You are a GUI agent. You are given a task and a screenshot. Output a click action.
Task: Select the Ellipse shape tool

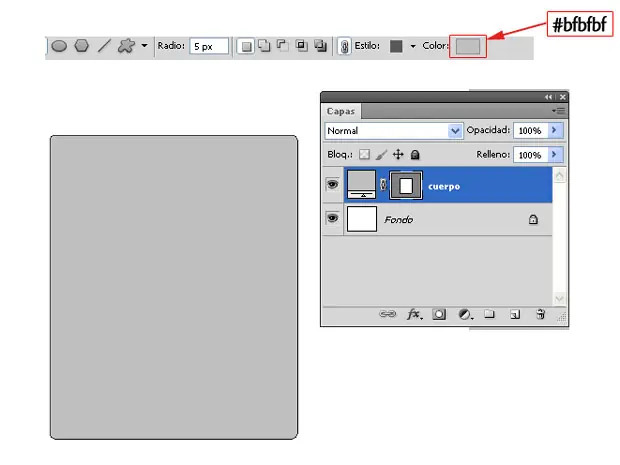pyautogui.click(x=59, y=46)
